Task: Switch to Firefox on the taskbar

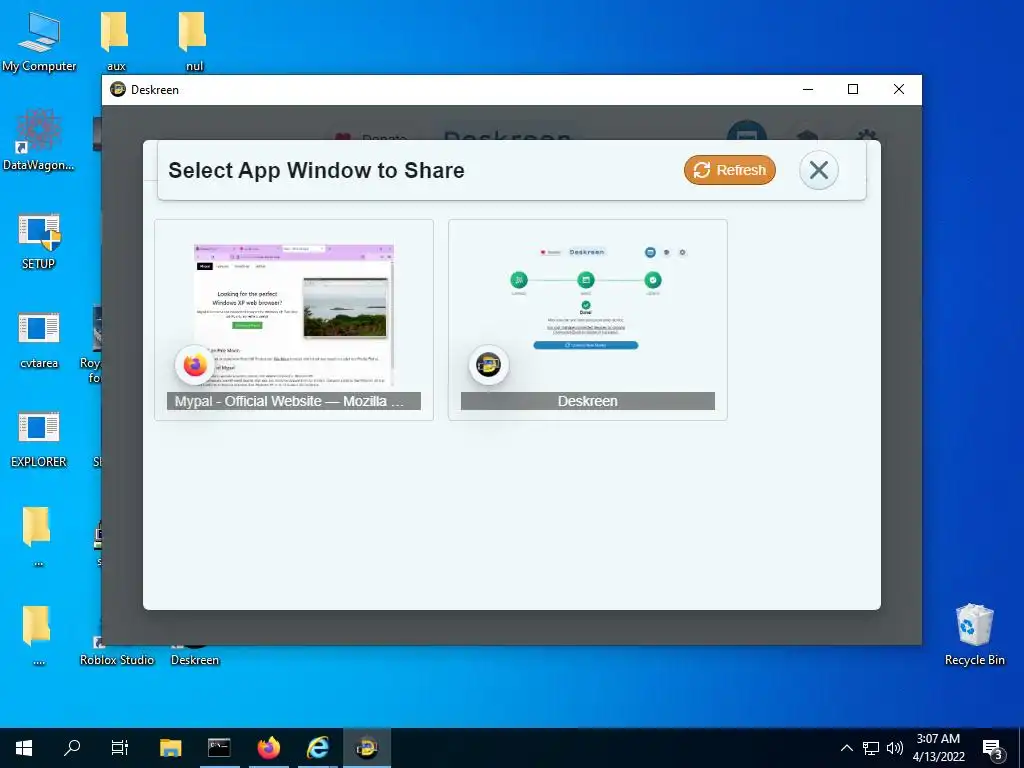Action: (268, 748)
